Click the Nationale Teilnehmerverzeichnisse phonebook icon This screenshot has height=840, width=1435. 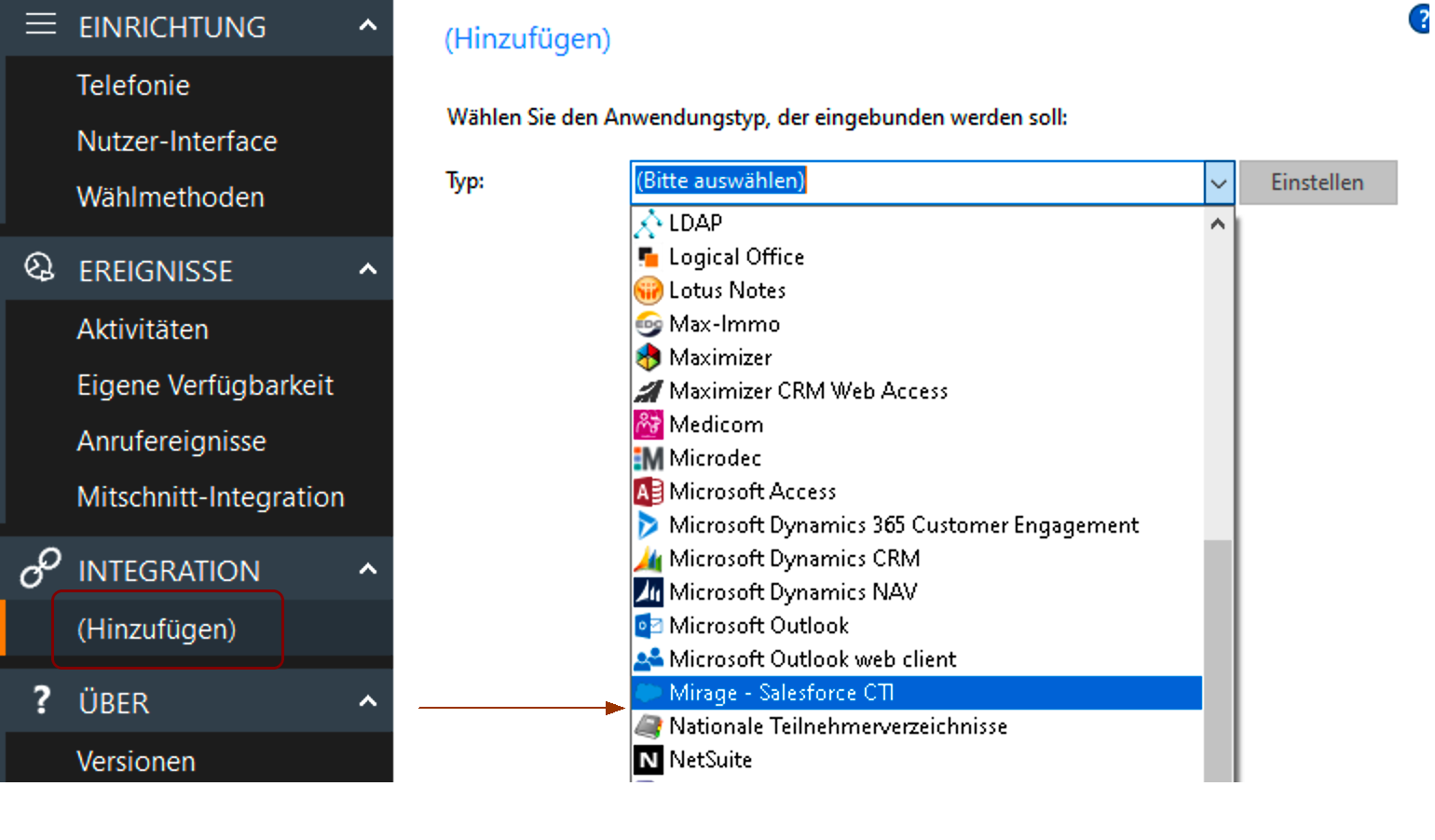648,726
